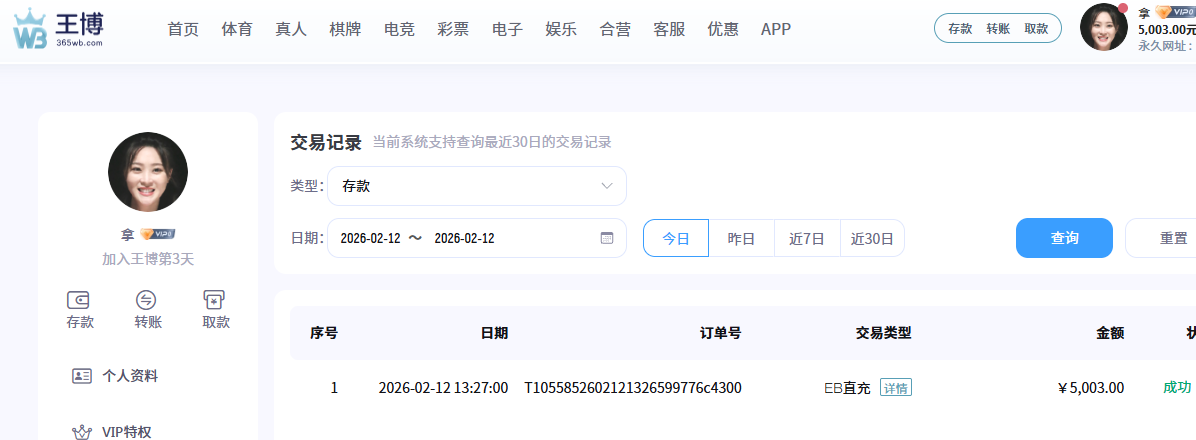Click the sidebar 取款 withdraw icon
1196x440 pixels.
coord(215,300)
